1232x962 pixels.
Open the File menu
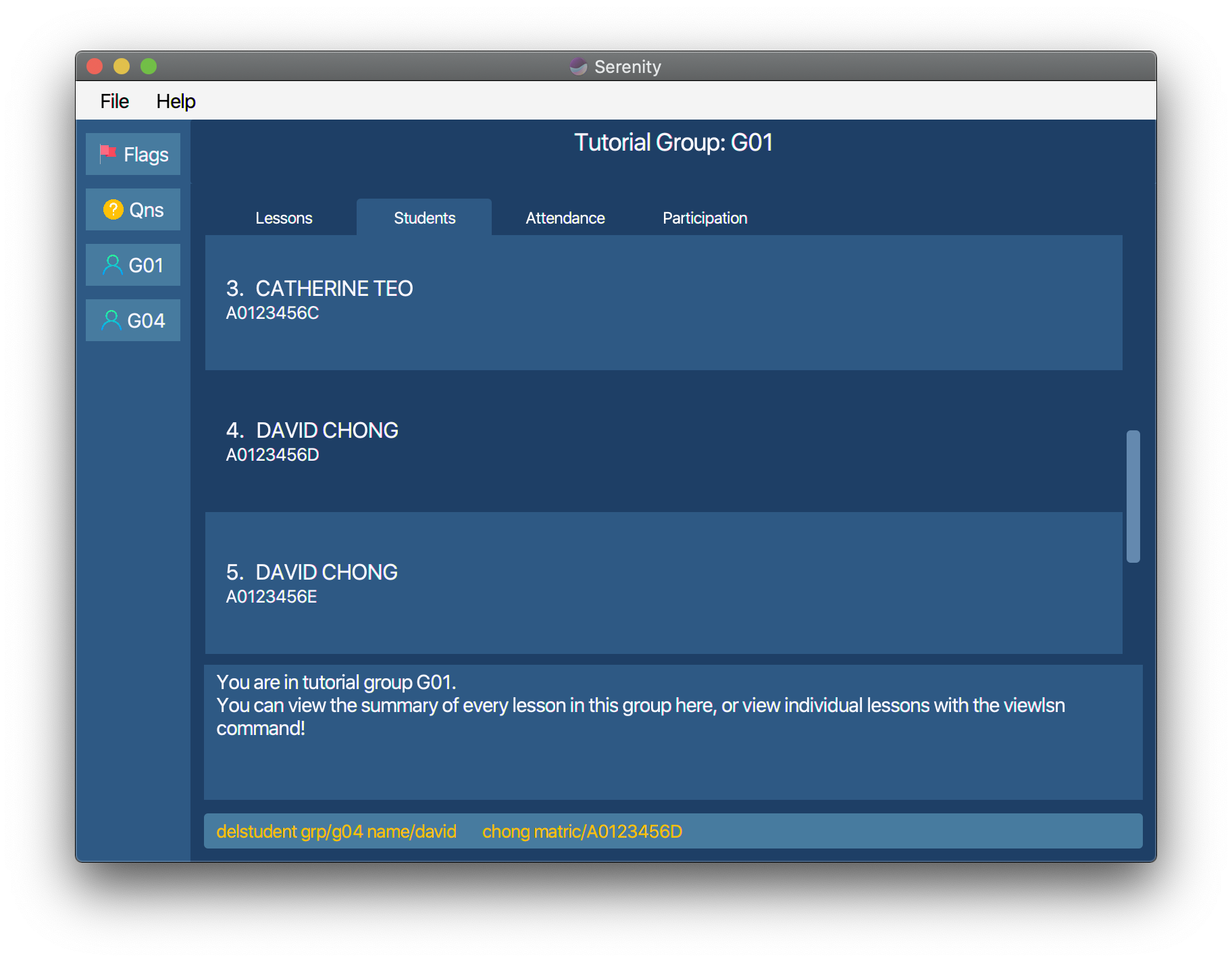coord(114,101)
